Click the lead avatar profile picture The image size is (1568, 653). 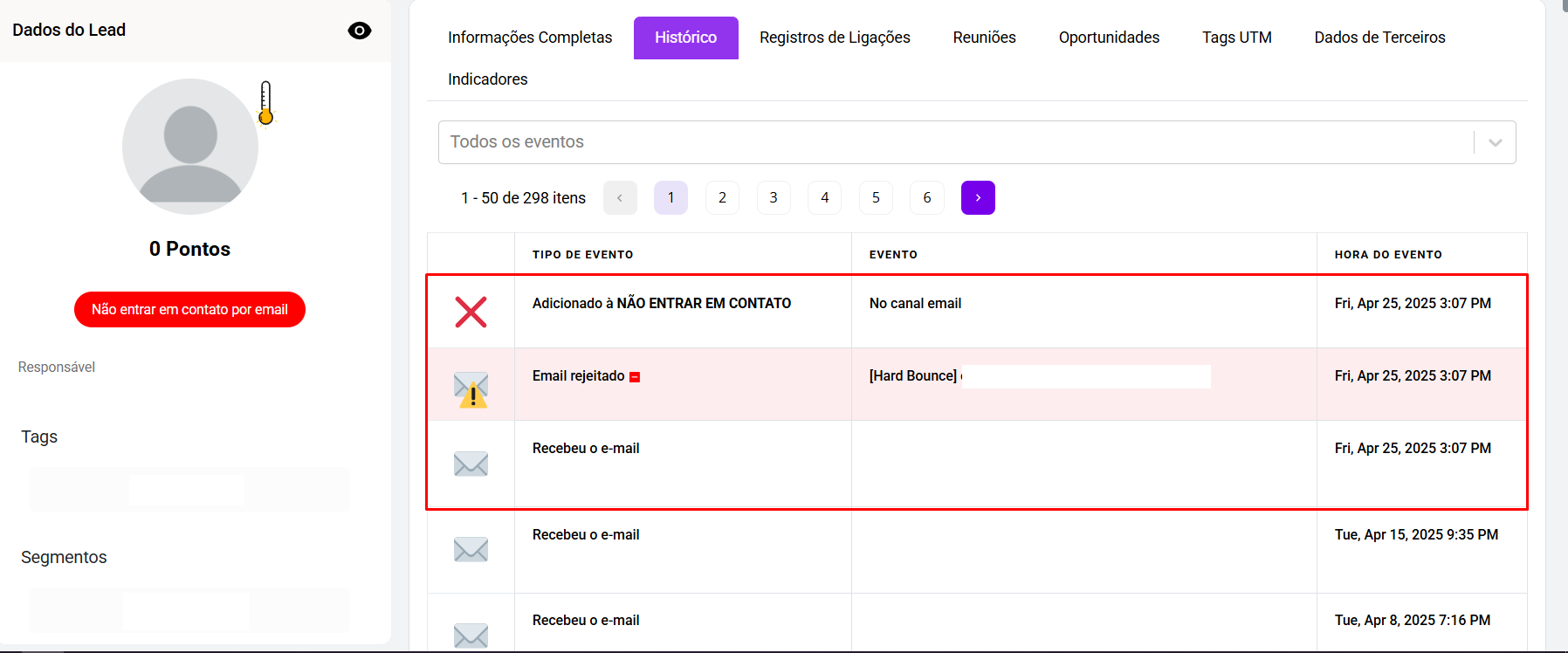point(190,147)
